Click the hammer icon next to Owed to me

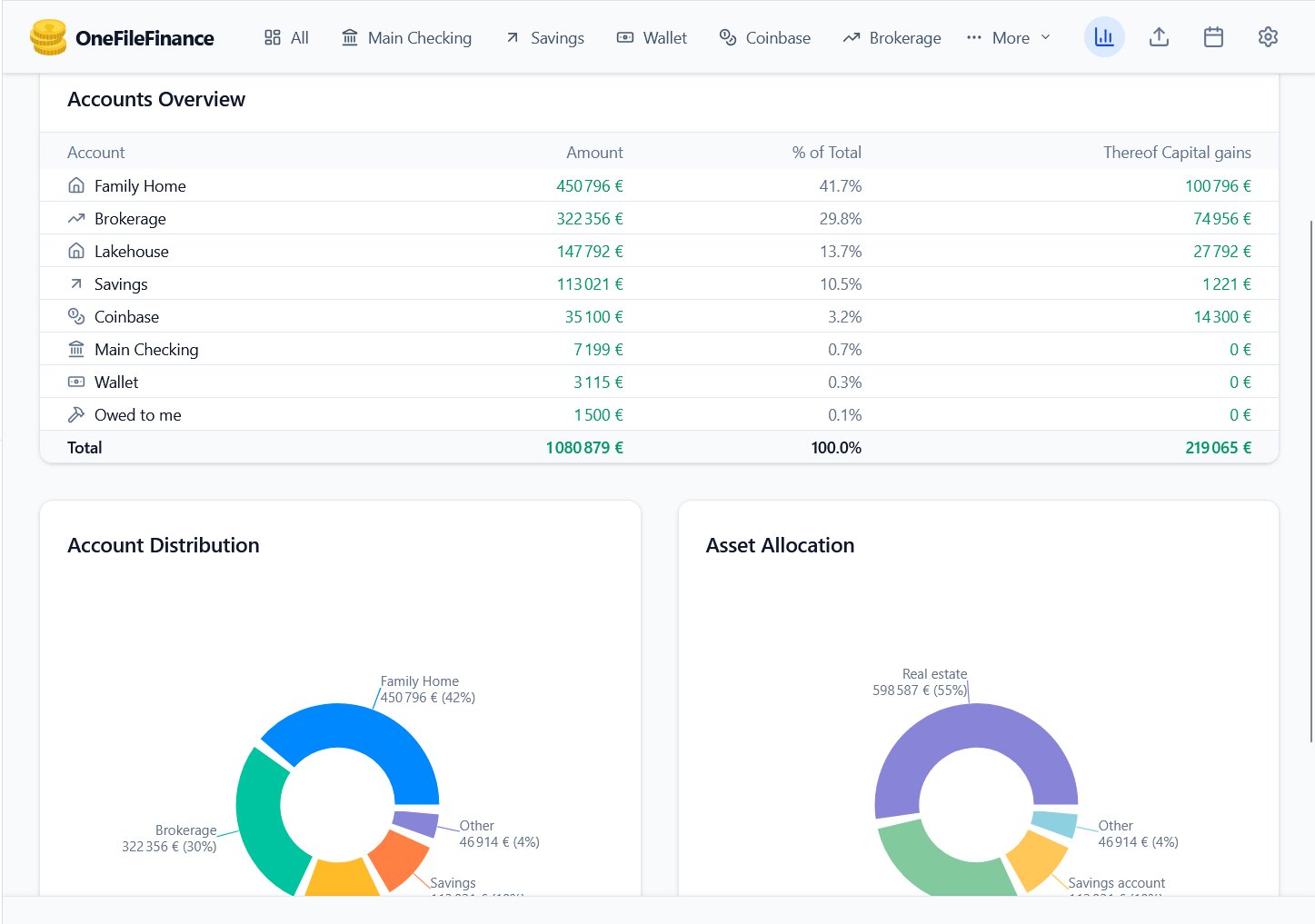pos(76,414)
